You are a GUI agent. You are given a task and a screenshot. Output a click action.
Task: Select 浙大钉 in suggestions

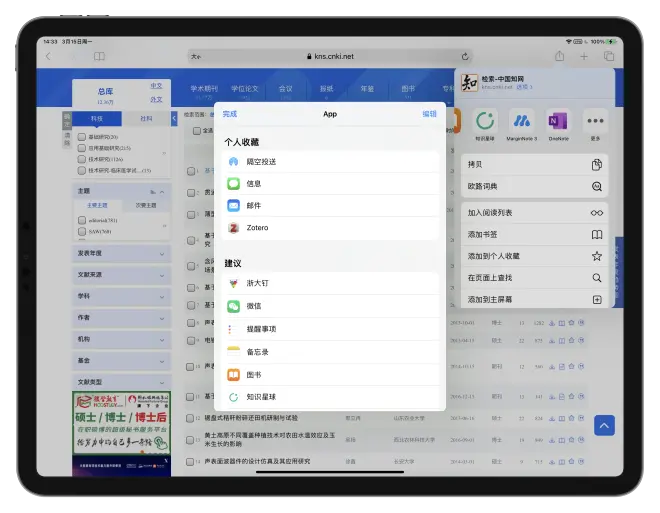coord(330,283)
